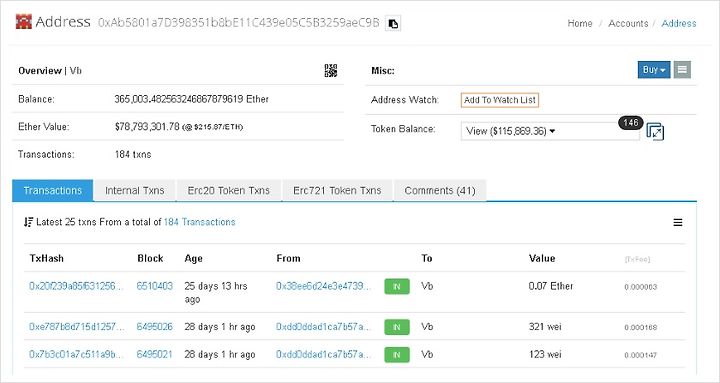Screen dimensions: 720x383
Task: Select the address 0xAb5801a7D398351b8bE11C439e05C5B3259aeC9B
Action: click(239, 23)
